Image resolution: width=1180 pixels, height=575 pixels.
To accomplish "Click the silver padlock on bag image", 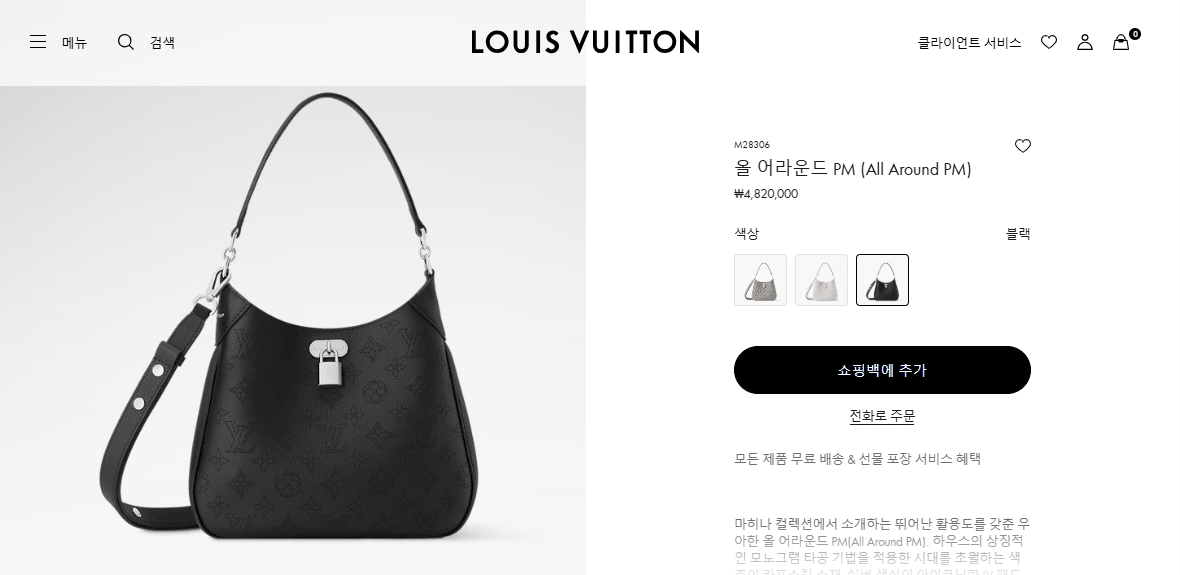I will 330,364.
